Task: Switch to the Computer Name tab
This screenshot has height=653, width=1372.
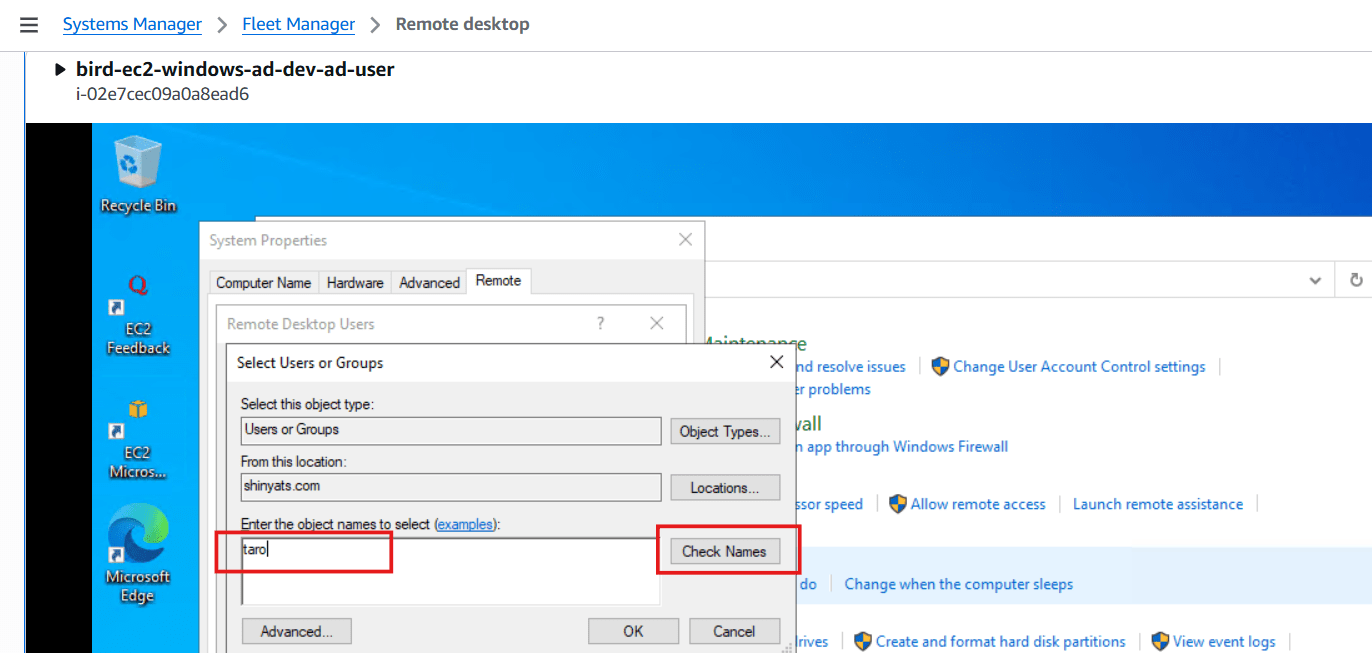Action: [264, 283]
